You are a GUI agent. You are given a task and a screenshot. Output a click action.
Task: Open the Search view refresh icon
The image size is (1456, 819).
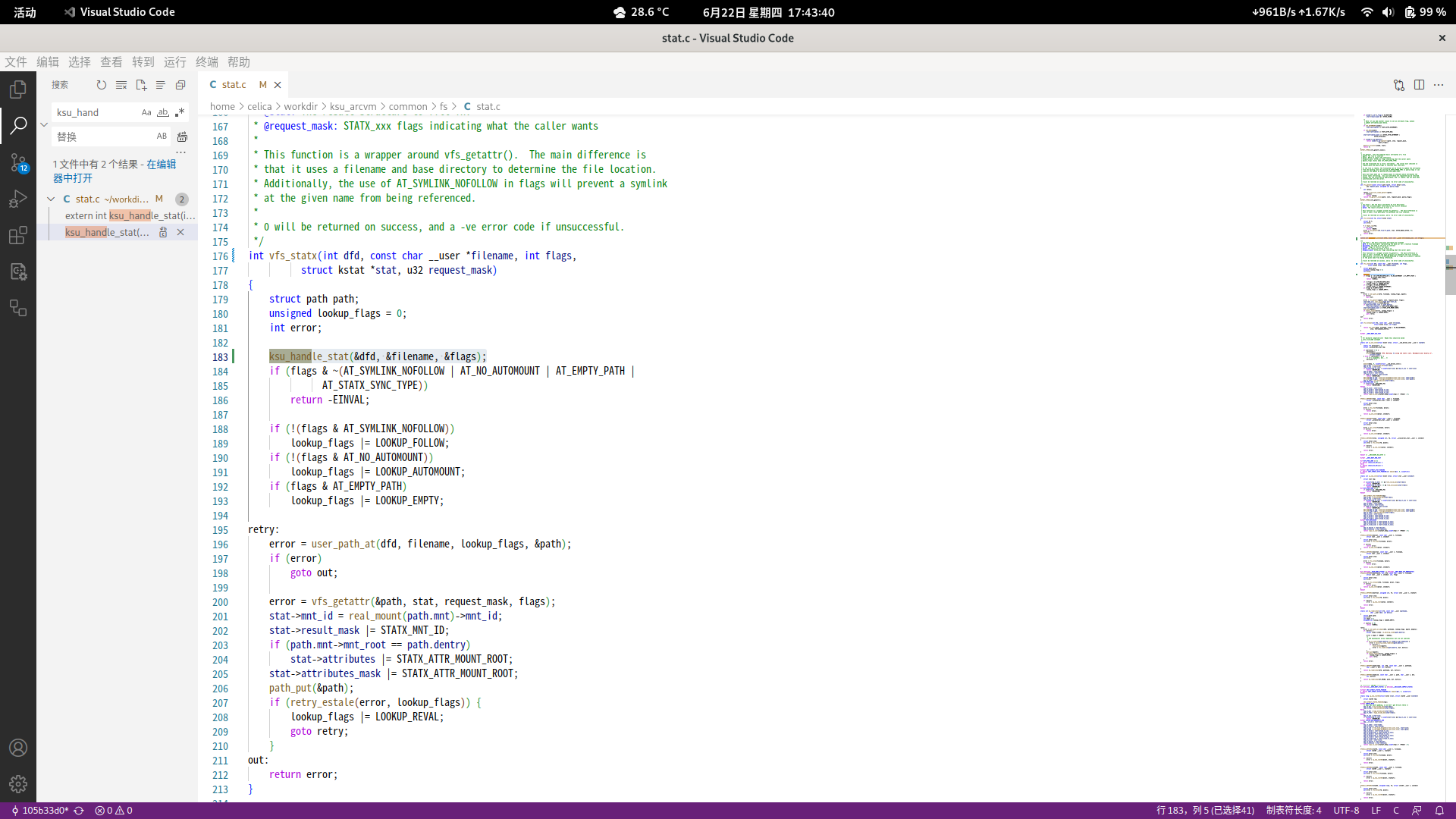102,85
